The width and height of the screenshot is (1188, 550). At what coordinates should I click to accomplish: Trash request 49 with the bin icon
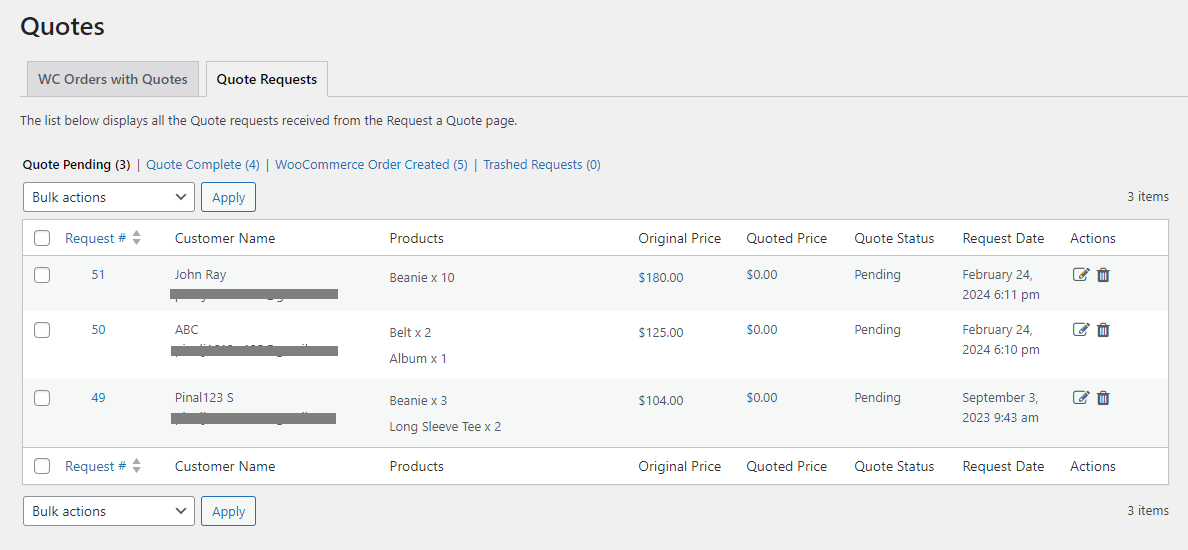coord(1103,398)
